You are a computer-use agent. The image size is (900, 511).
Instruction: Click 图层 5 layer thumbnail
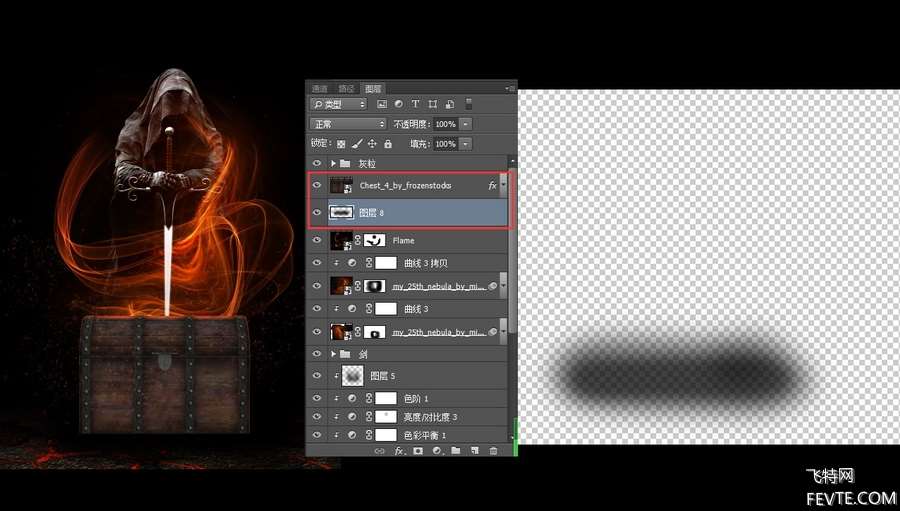coord(352,375)
